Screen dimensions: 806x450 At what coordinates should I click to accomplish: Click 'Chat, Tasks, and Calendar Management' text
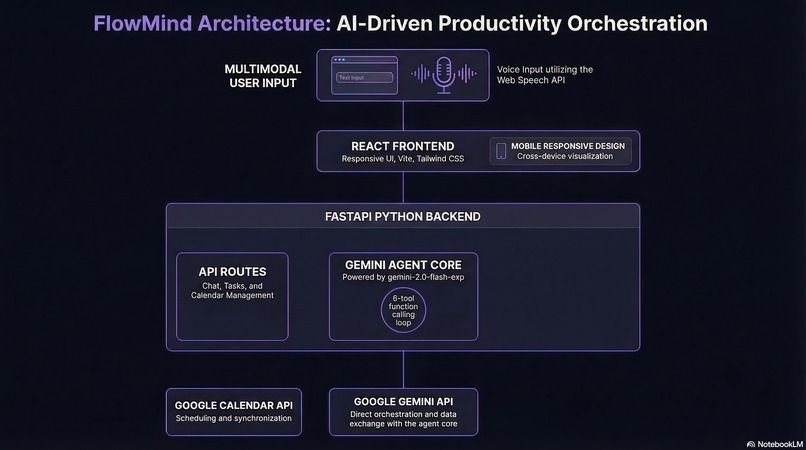(x=232, y=291)
